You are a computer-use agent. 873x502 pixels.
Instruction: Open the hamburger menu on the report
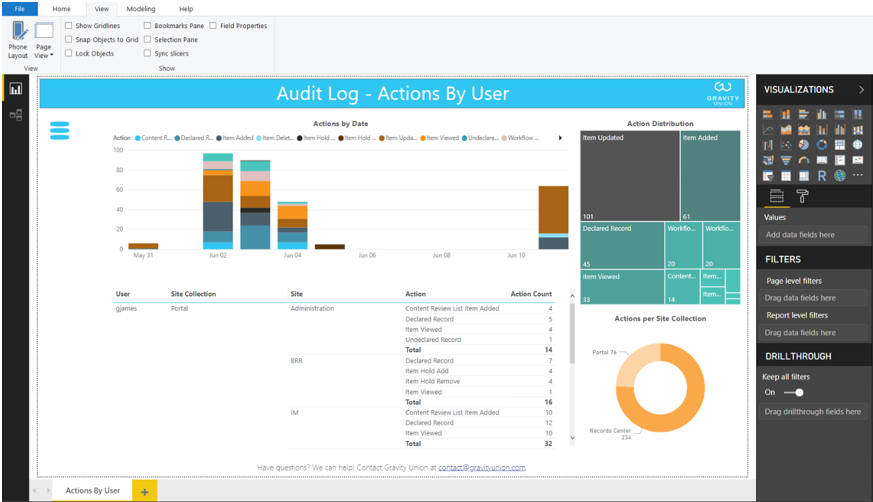[x=60, y=130]
